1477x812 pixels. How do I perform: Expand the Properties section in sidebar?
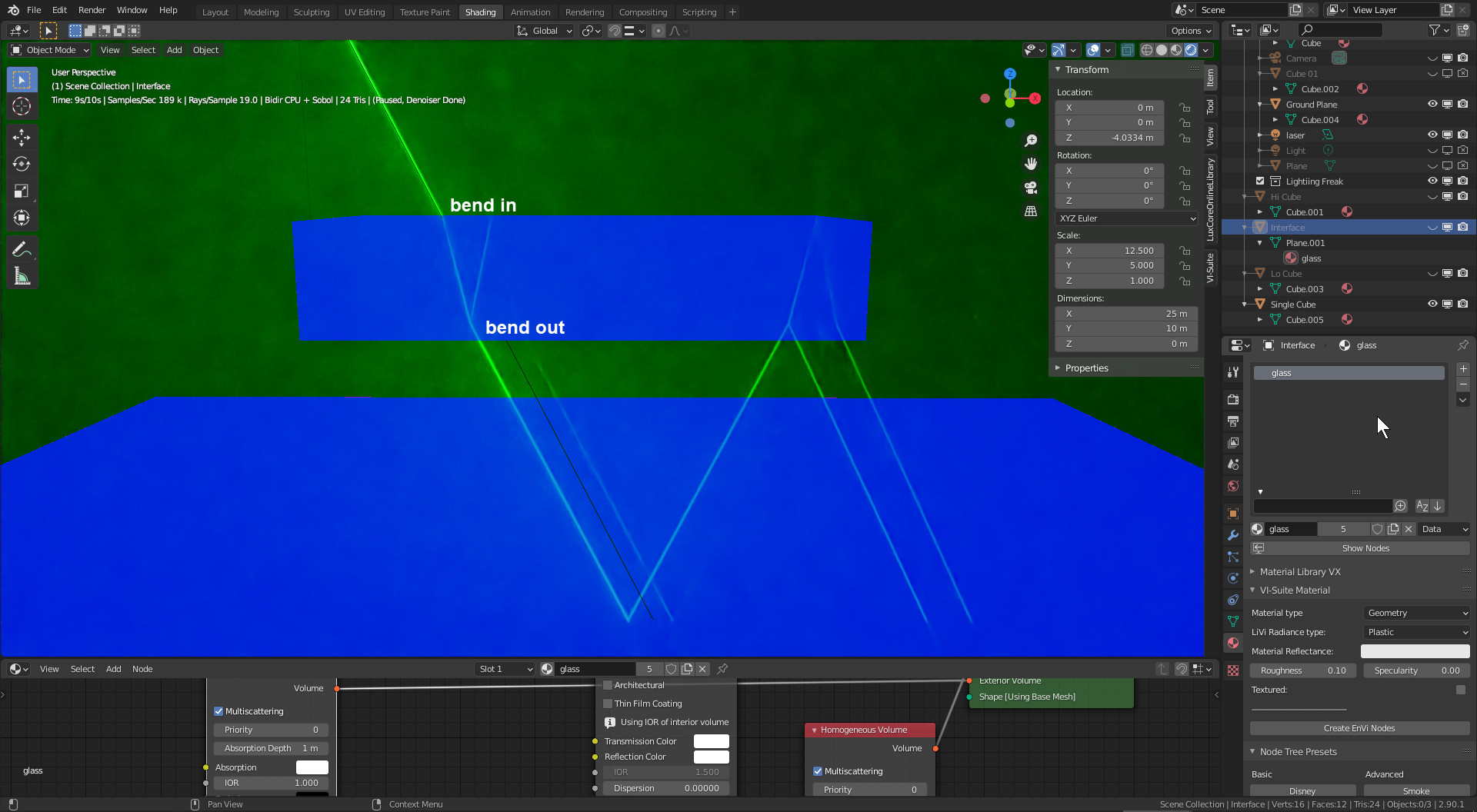1086,368
